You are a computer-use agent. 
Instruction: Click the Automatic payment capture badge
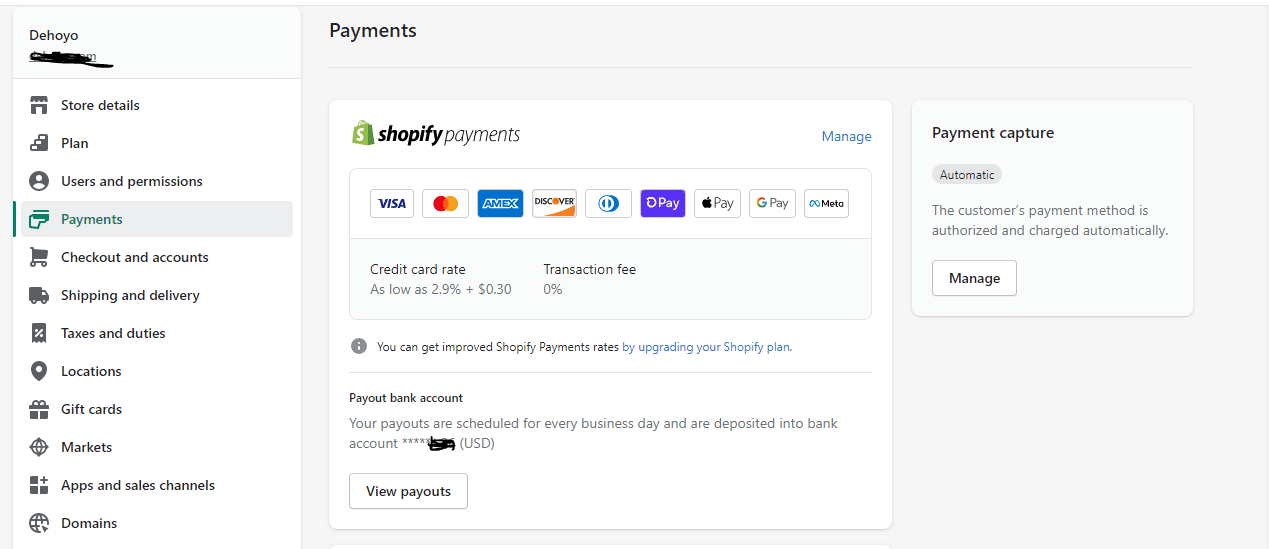(x=967, y=174)
